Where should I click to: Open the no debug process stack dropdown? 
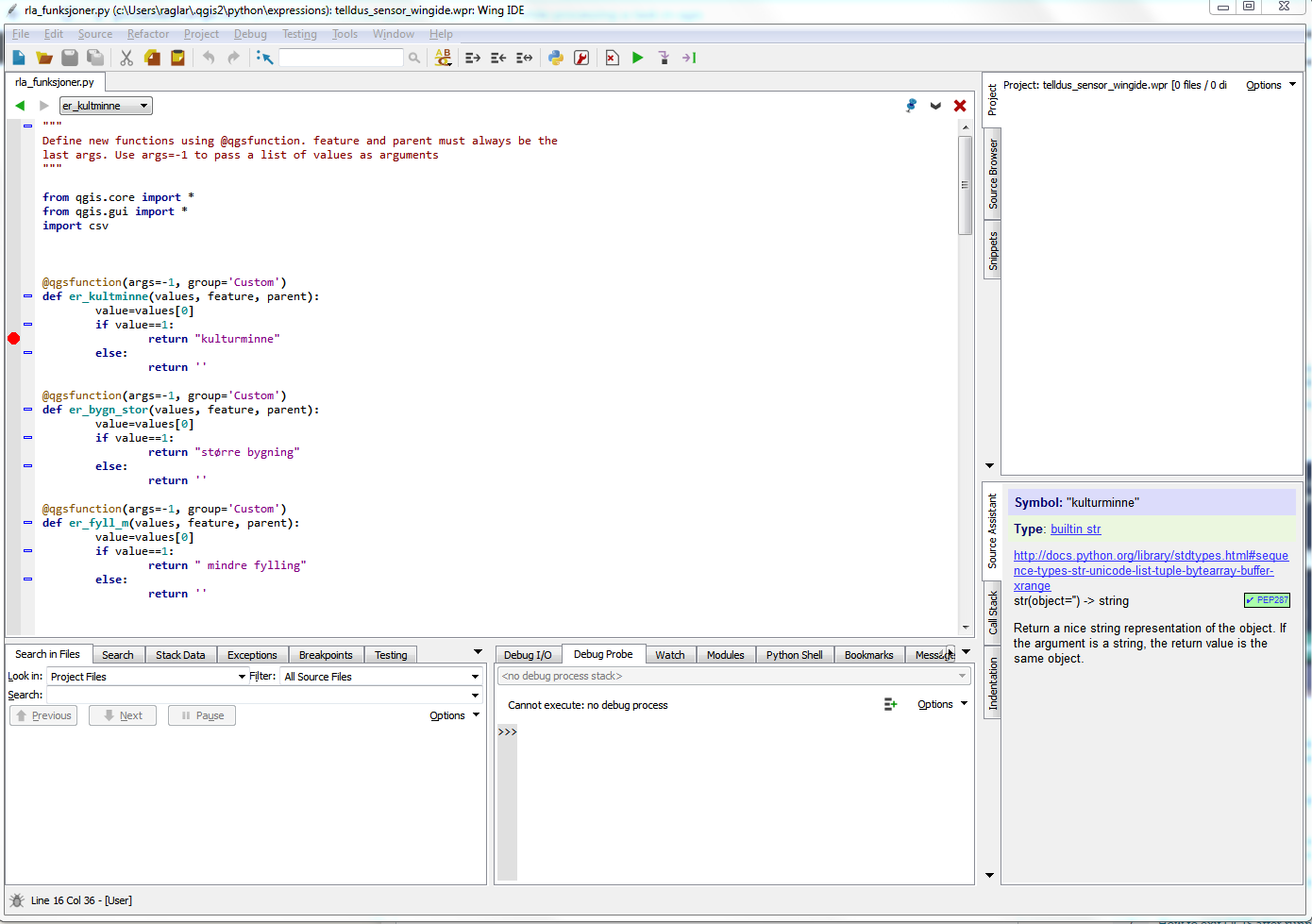733,676
